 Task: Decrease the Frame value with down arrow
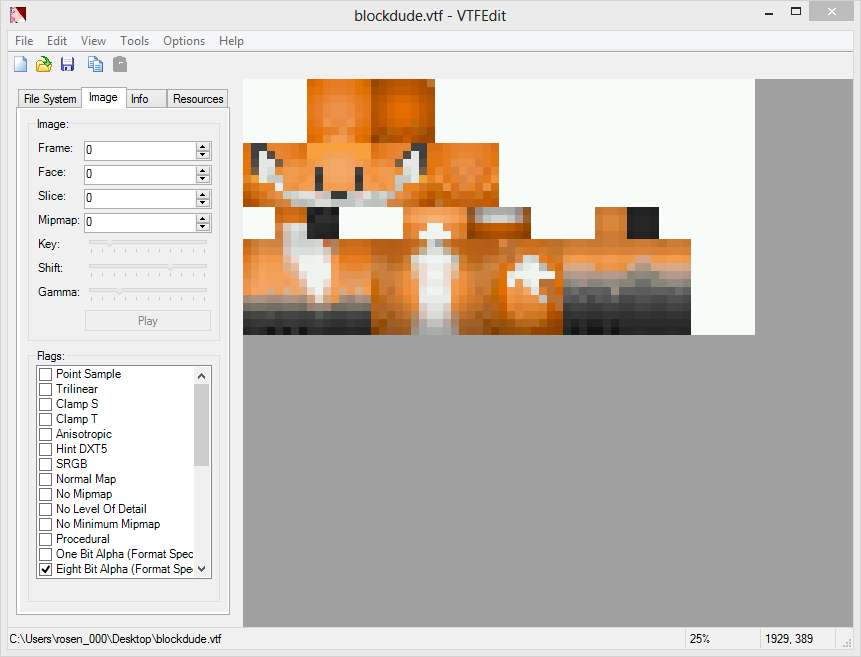tap(203, 154)
